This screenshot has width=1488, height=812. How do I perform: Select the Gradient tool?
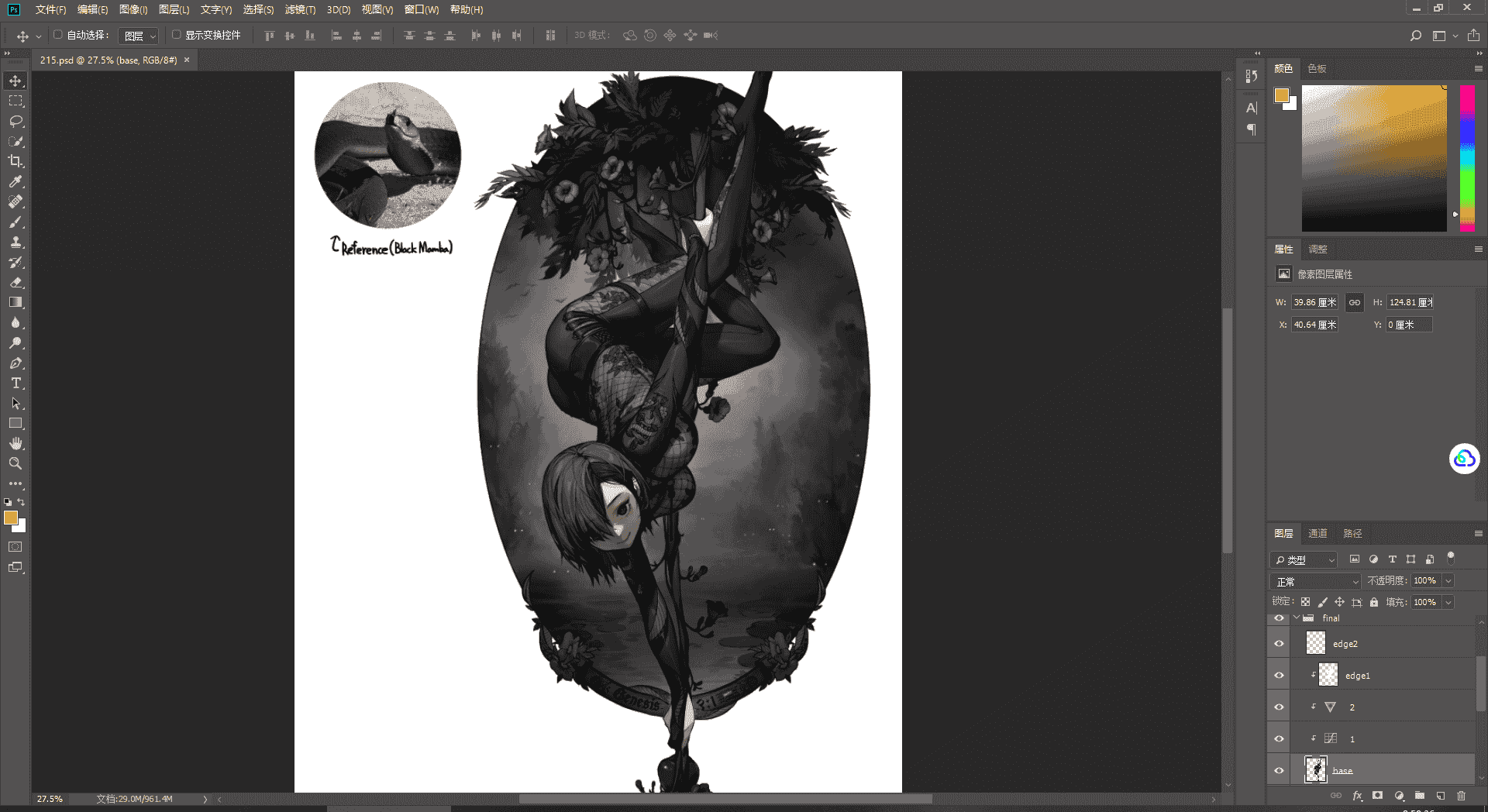point(15,302)
